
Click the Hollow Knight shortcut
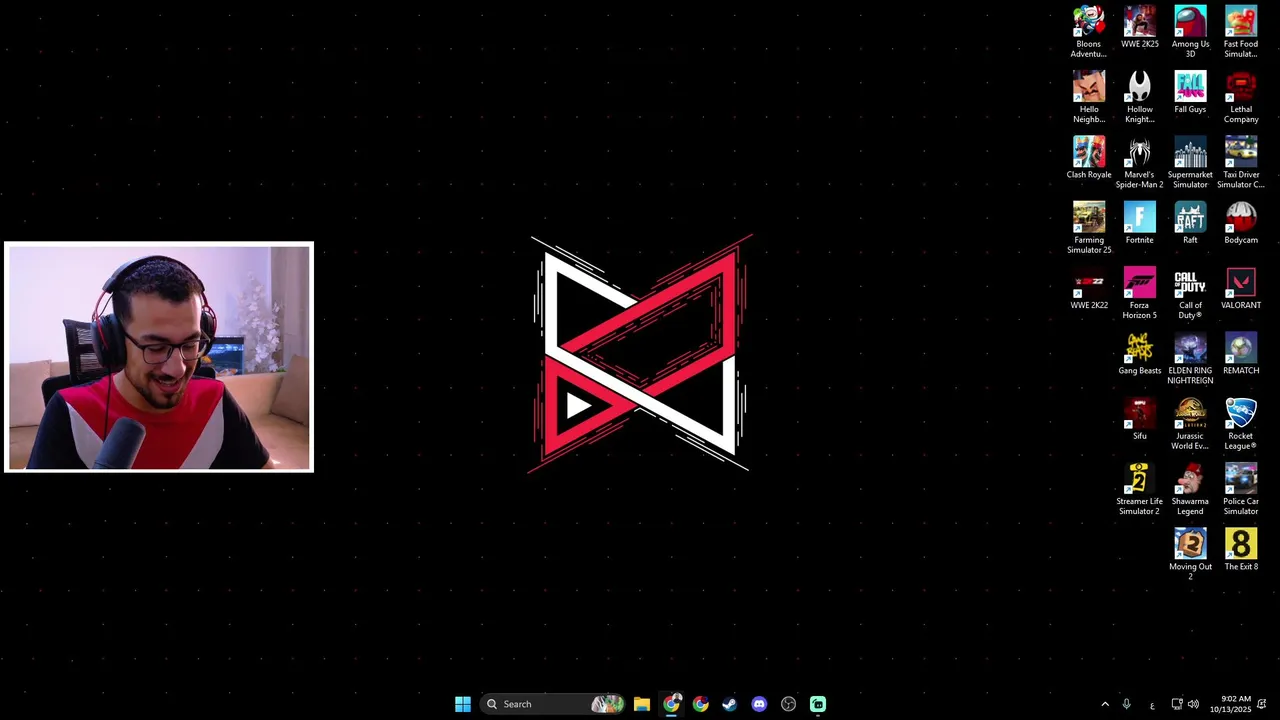(1140, 97)
